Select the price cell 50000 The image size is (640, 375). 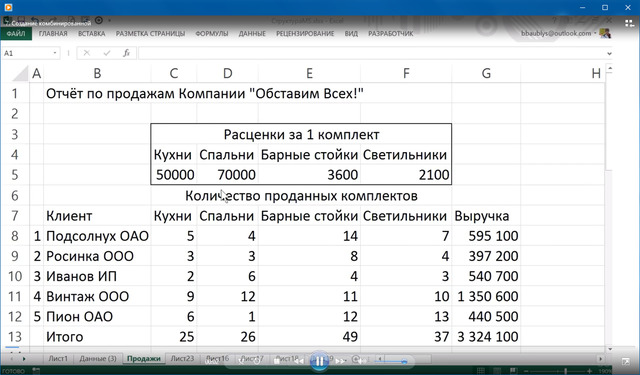174,175
